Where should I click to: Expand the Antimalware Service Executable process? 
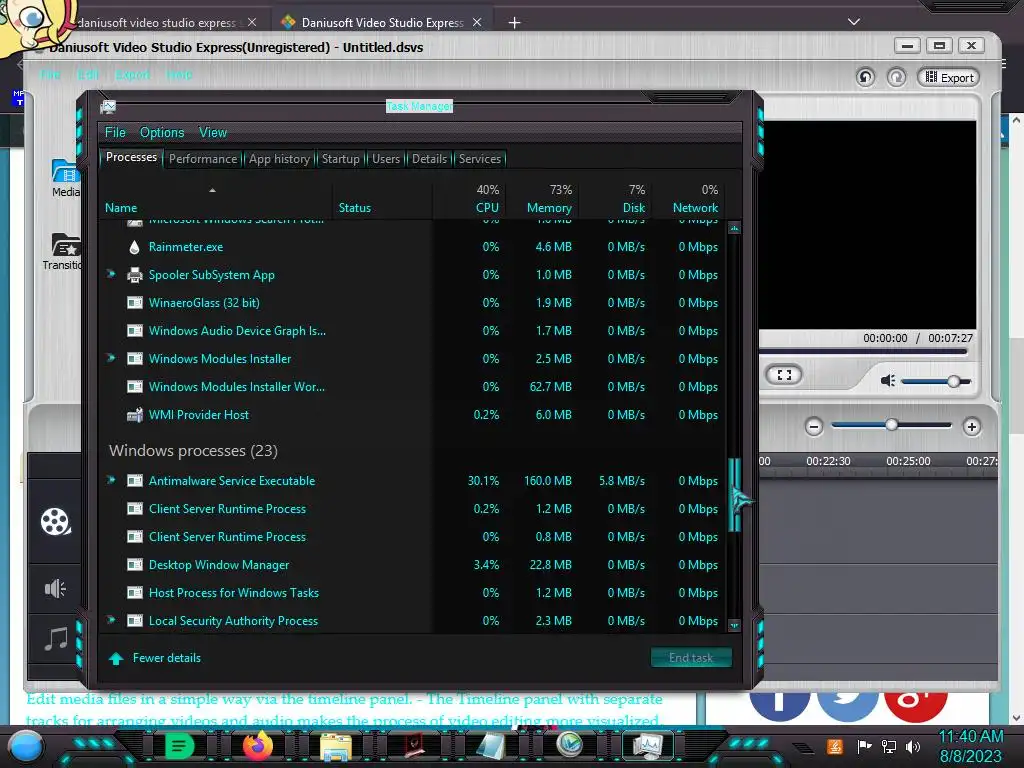[111, 480]
